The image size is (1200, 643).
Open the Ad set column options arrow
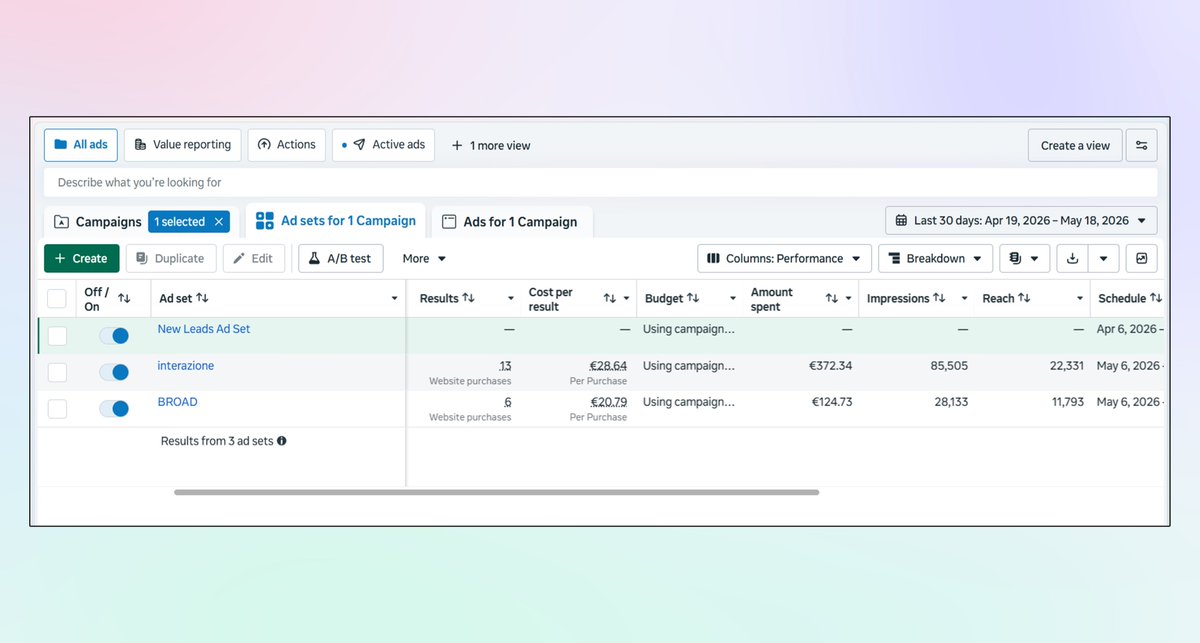pos(394,299)
